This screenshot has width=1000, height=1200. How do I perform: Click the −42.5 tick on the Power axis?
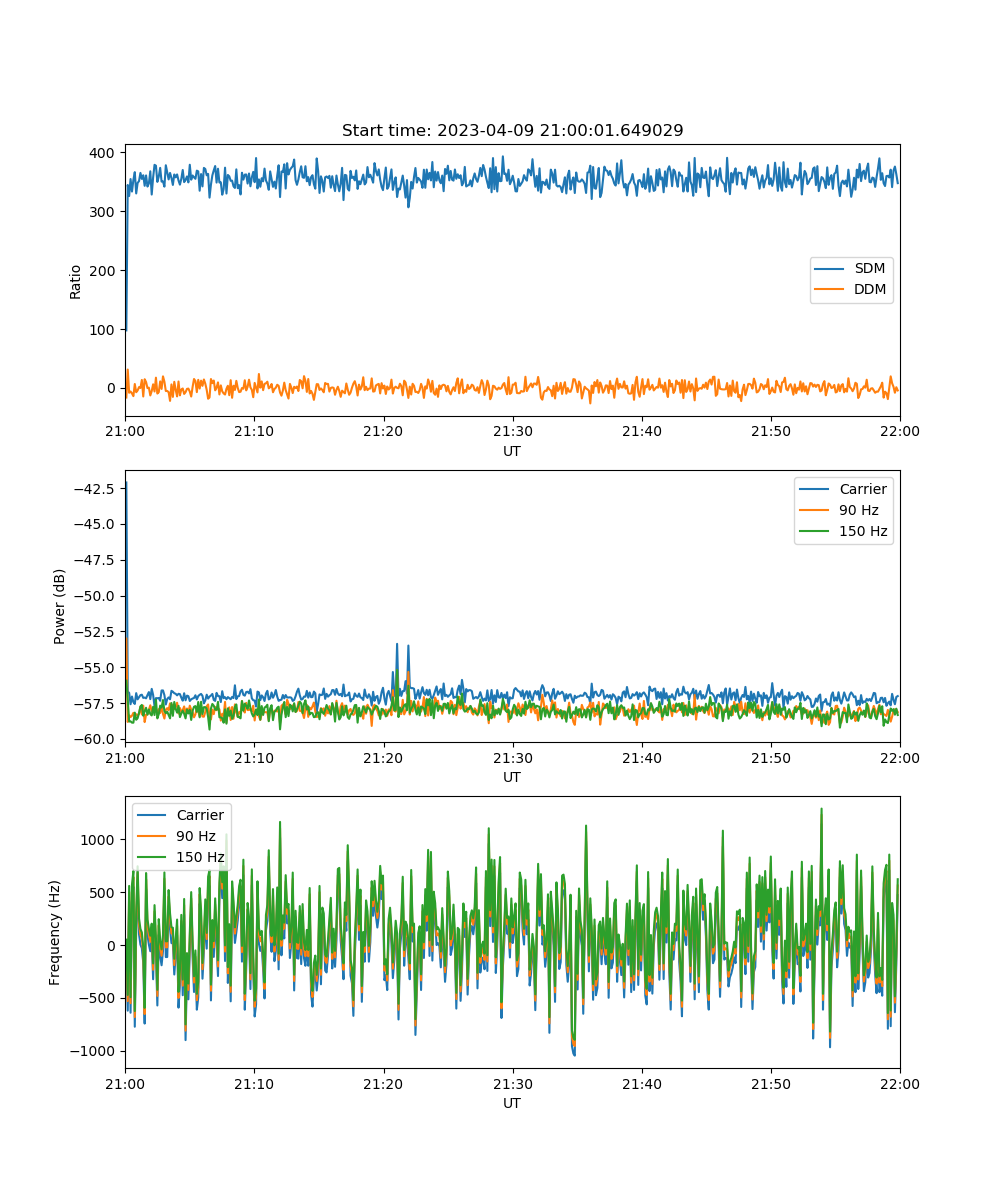click(95, 489)
